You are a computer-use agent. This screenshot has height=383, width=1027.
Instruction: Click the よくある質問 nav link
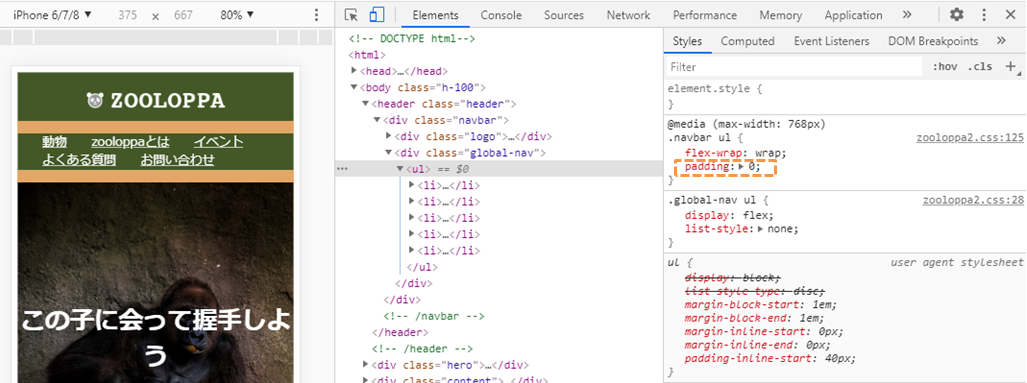(x=79, y=160)
